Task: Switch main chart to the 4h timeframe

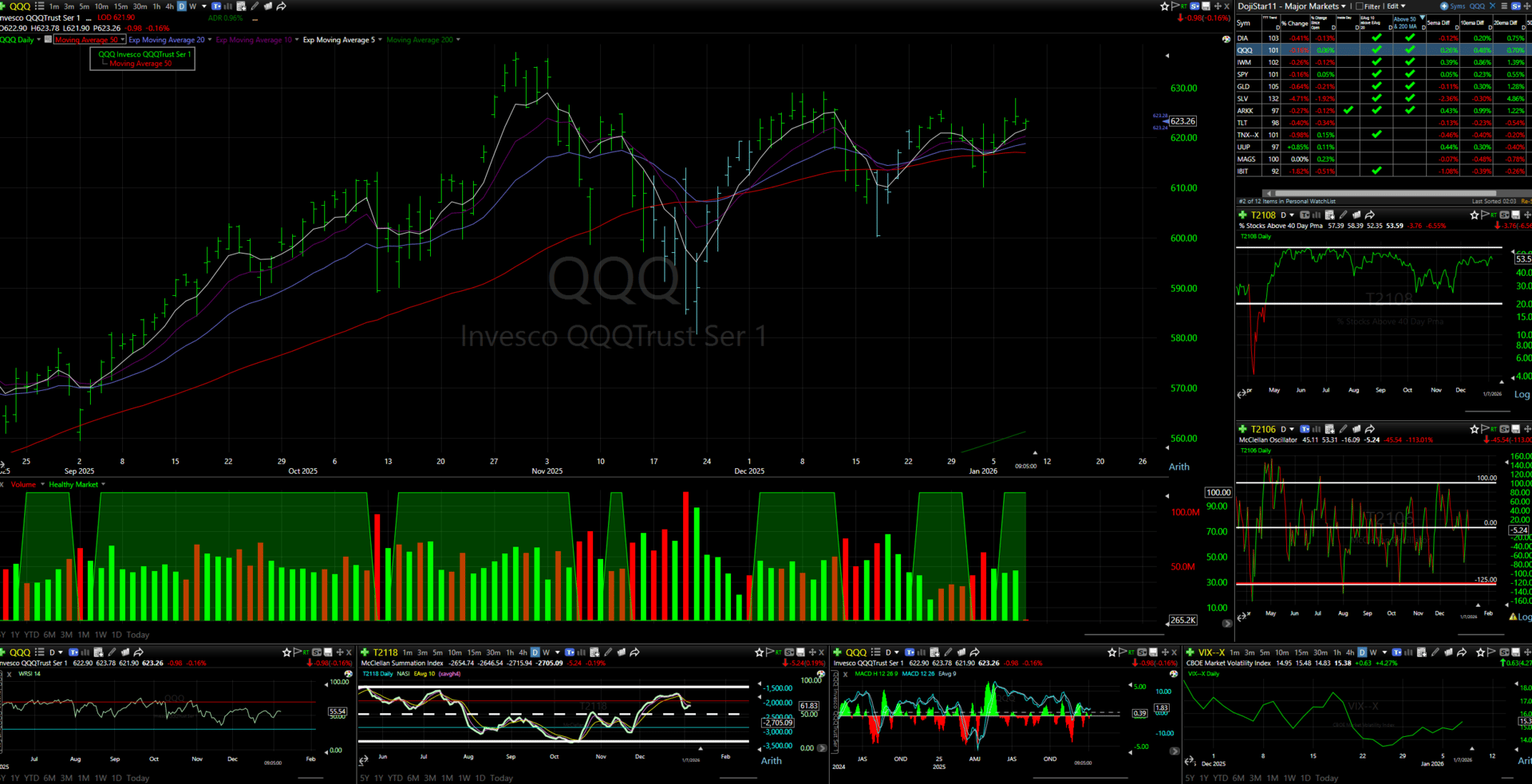Action: coord(169,6)
